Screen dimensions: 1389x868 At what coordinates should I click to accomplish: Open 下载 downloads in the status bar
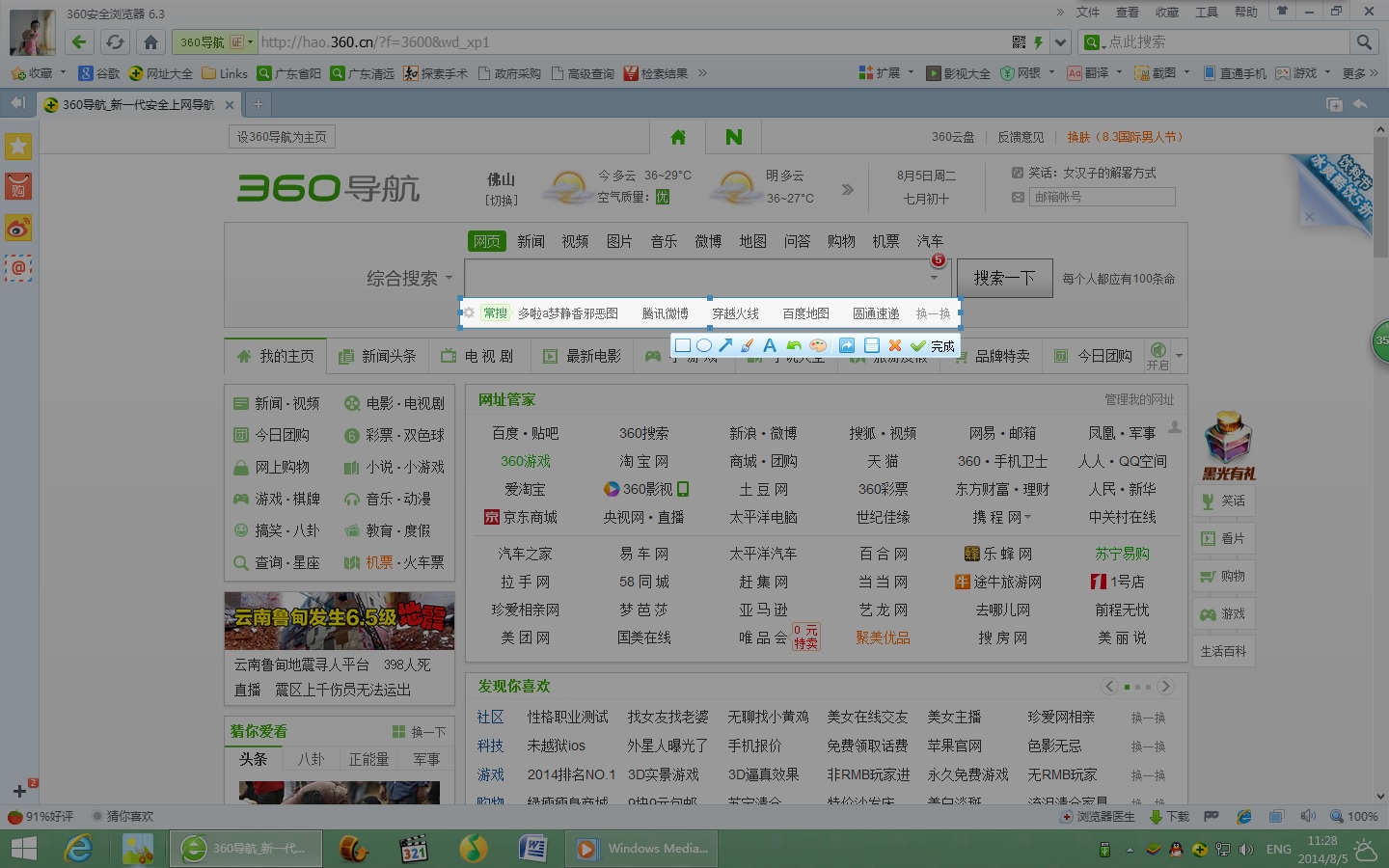(1169, 816)
